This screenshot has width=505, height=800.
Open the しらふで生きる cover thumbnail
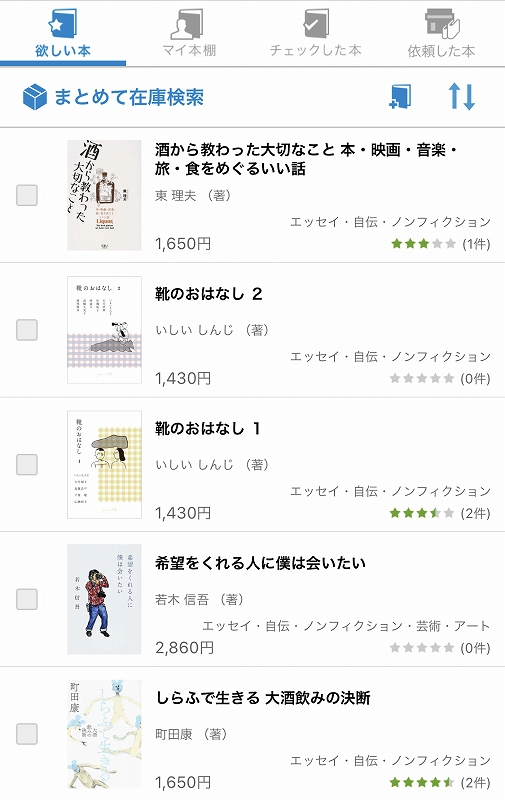tap(104, 734)
